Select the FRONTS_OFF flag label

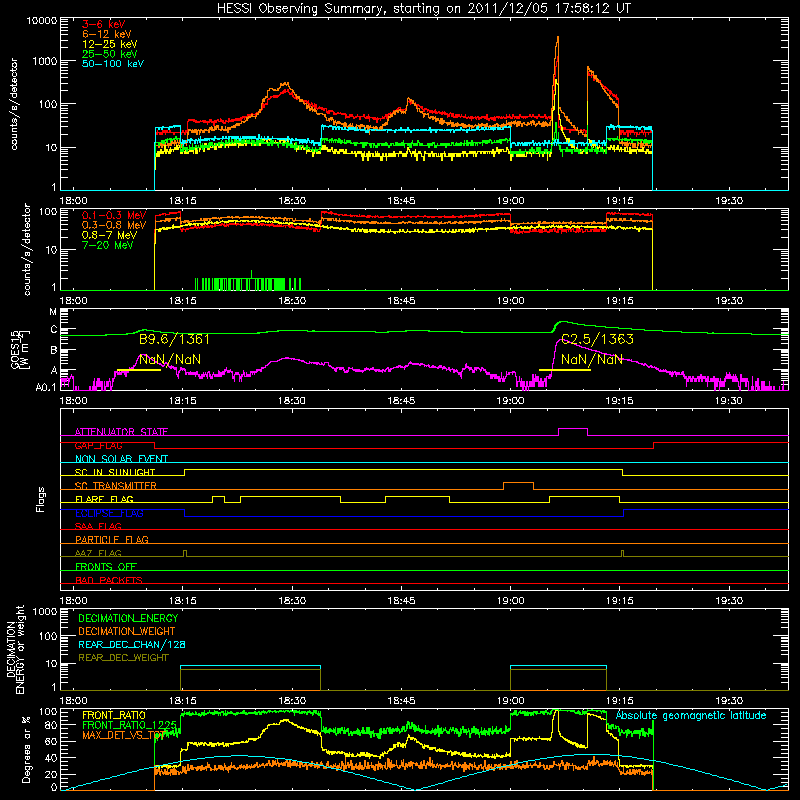pyautogui.click(x=106, y=566)
